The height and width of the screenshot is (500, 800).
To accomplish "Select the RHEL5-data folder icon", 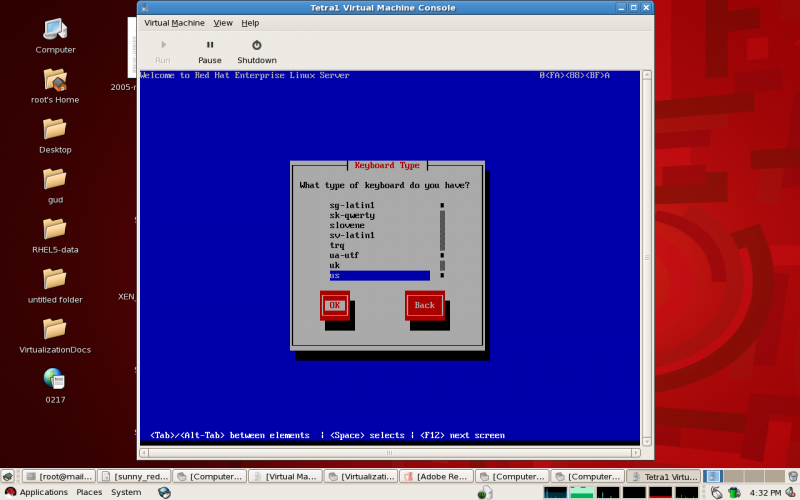I will click(55, 236).
